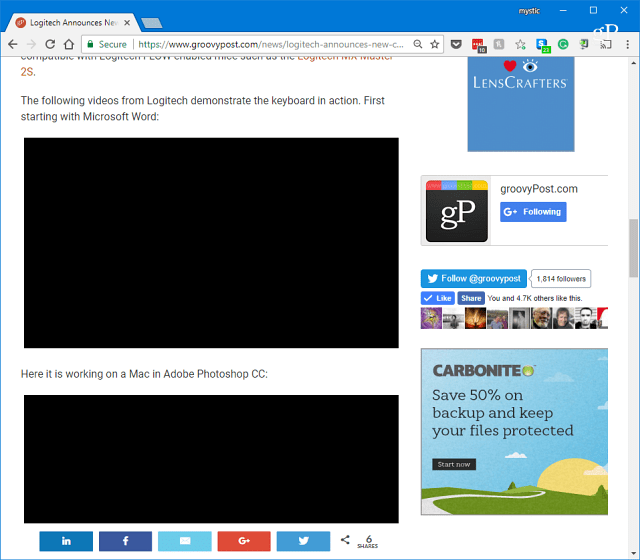Screen dimensions: 640x560
Task: Click the star-plus bookmarks extension icon
Action: click(520, 44)
